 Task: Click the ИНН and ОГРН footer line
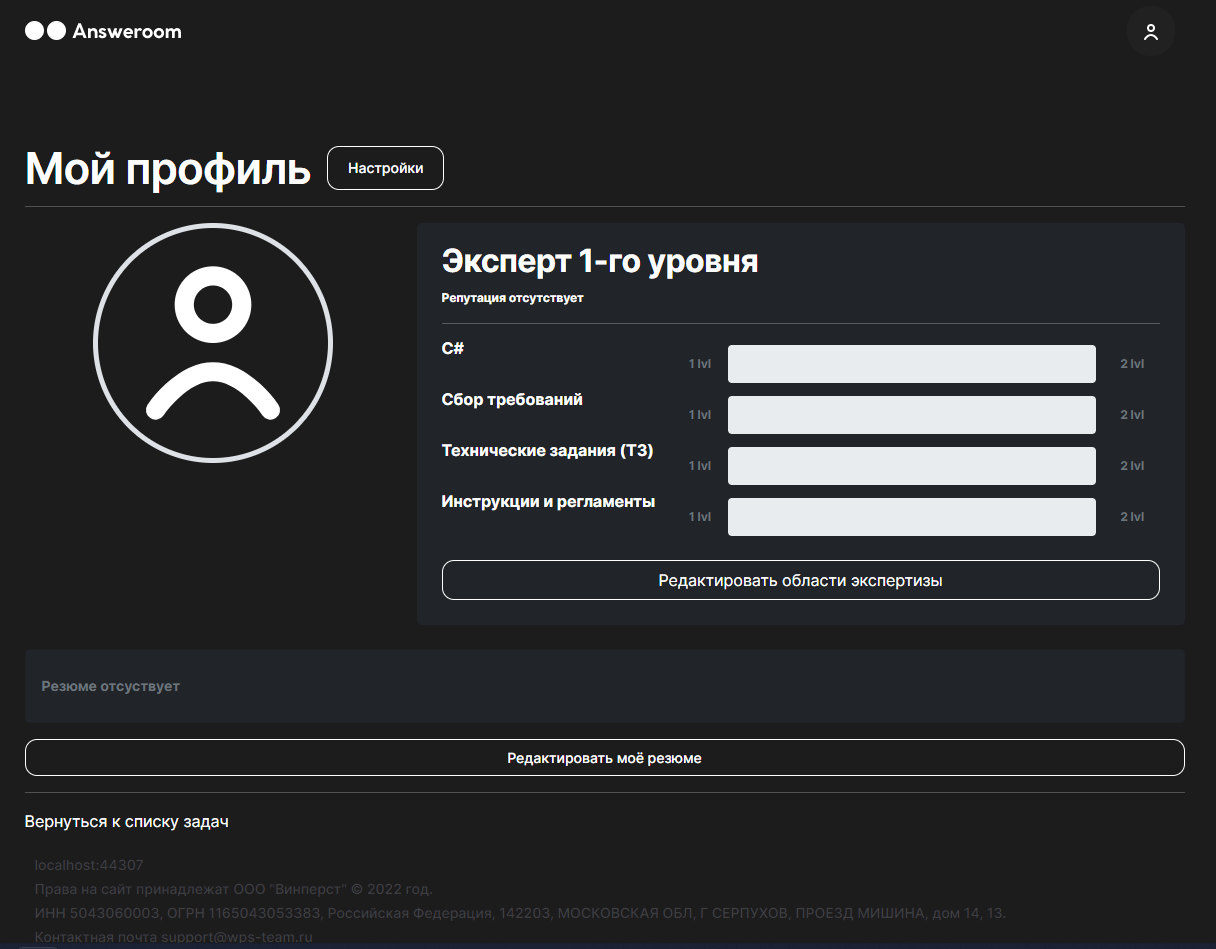click(x=520, y=913)
